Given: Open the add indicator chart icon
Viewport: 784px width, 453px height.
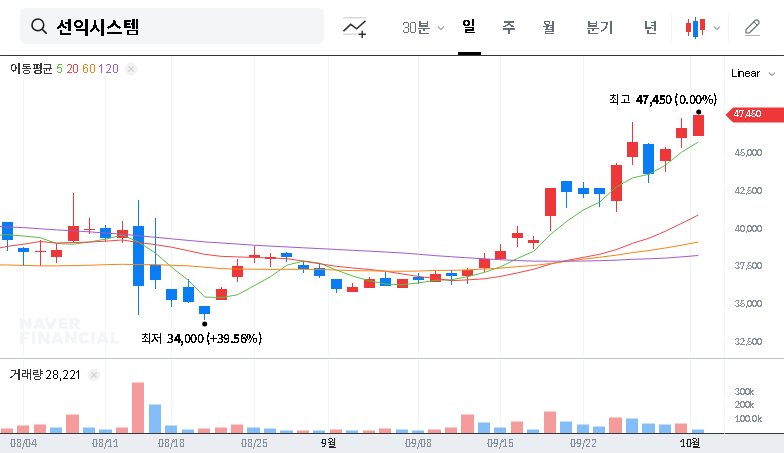Looking at the screenshot, I should [355, 28].
